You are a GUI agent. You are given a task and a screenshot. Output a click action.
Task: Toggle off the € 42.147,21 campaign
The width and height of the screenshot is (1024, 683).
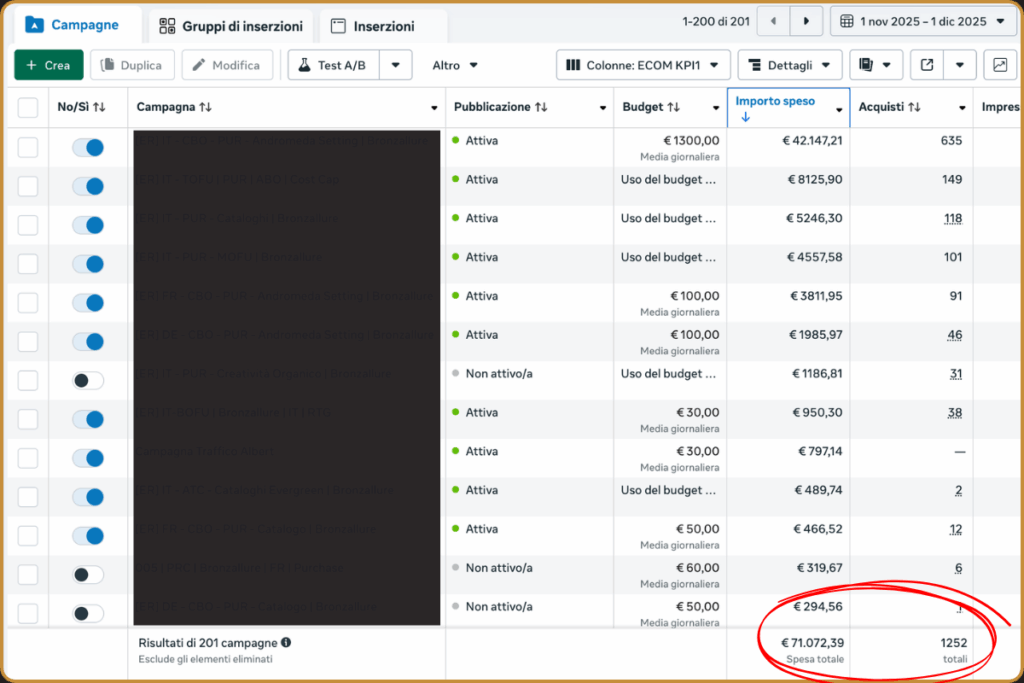click(88, 148)
